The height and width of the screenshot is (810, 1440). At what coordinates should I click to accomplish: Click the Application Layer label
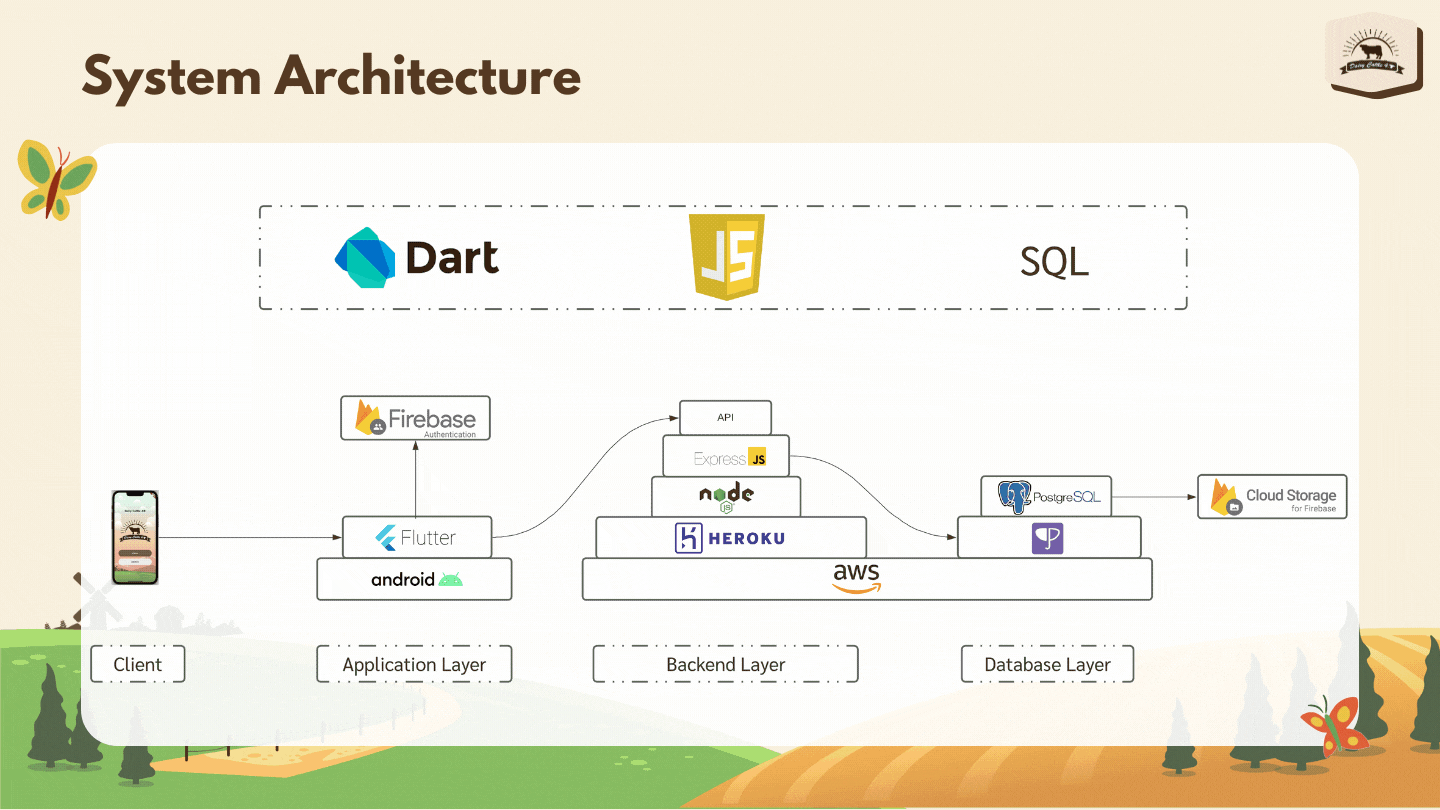414,664
